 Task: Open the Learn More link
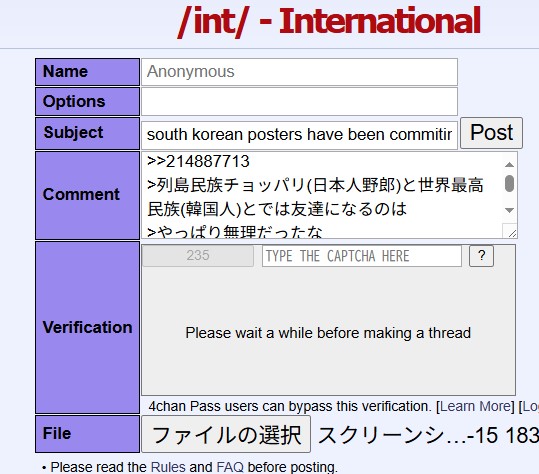tap(475, 406)
